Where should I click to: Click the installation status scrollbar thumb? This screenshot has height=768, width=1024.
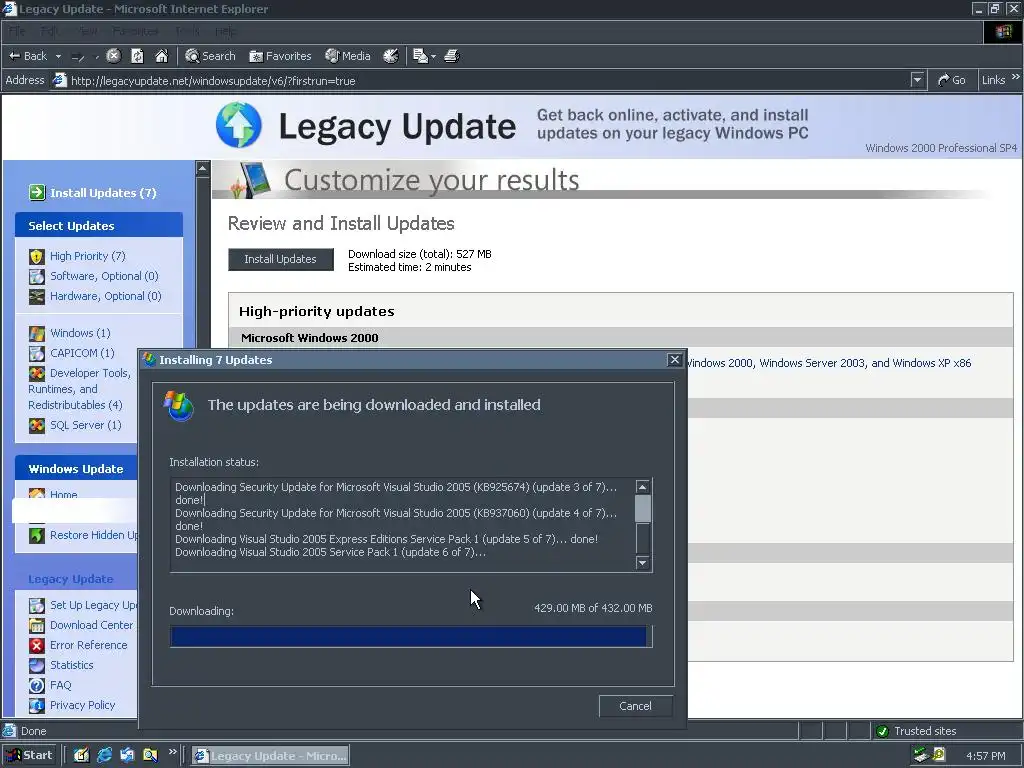click(x=643, y=509)
